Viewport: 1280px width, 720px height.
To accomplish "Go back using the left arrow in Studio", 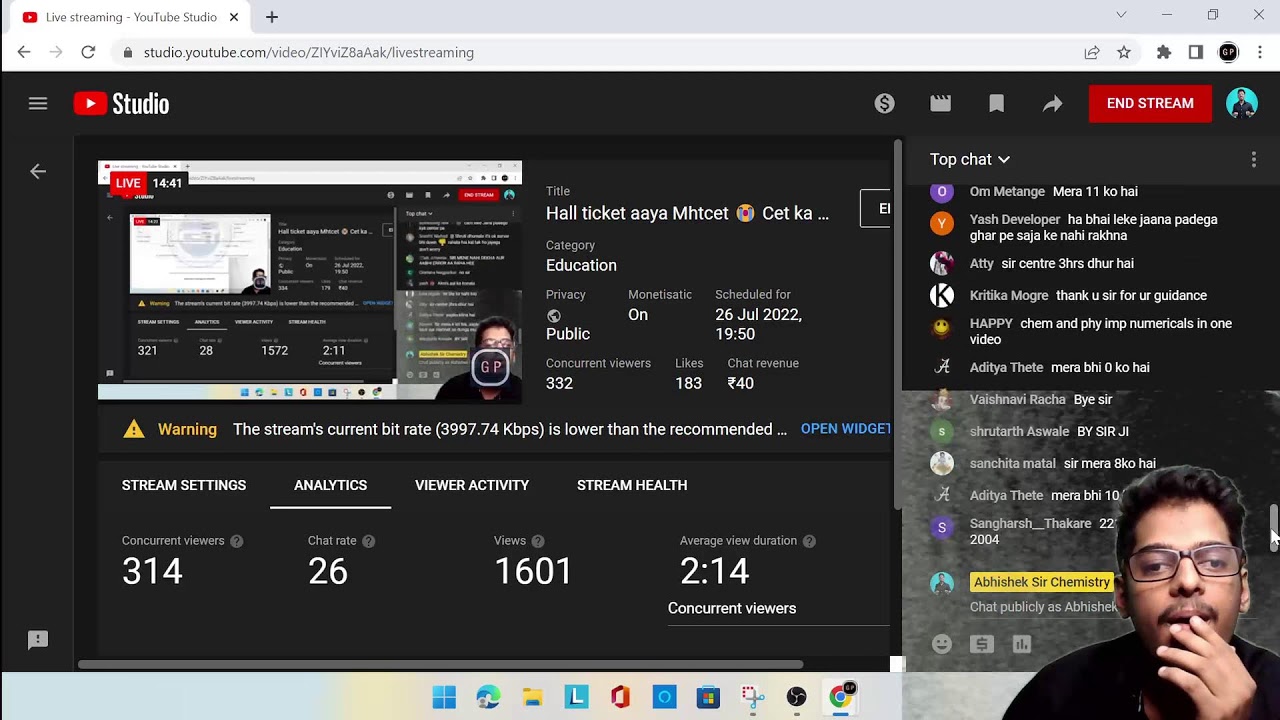I will click(x=38, y=171).
